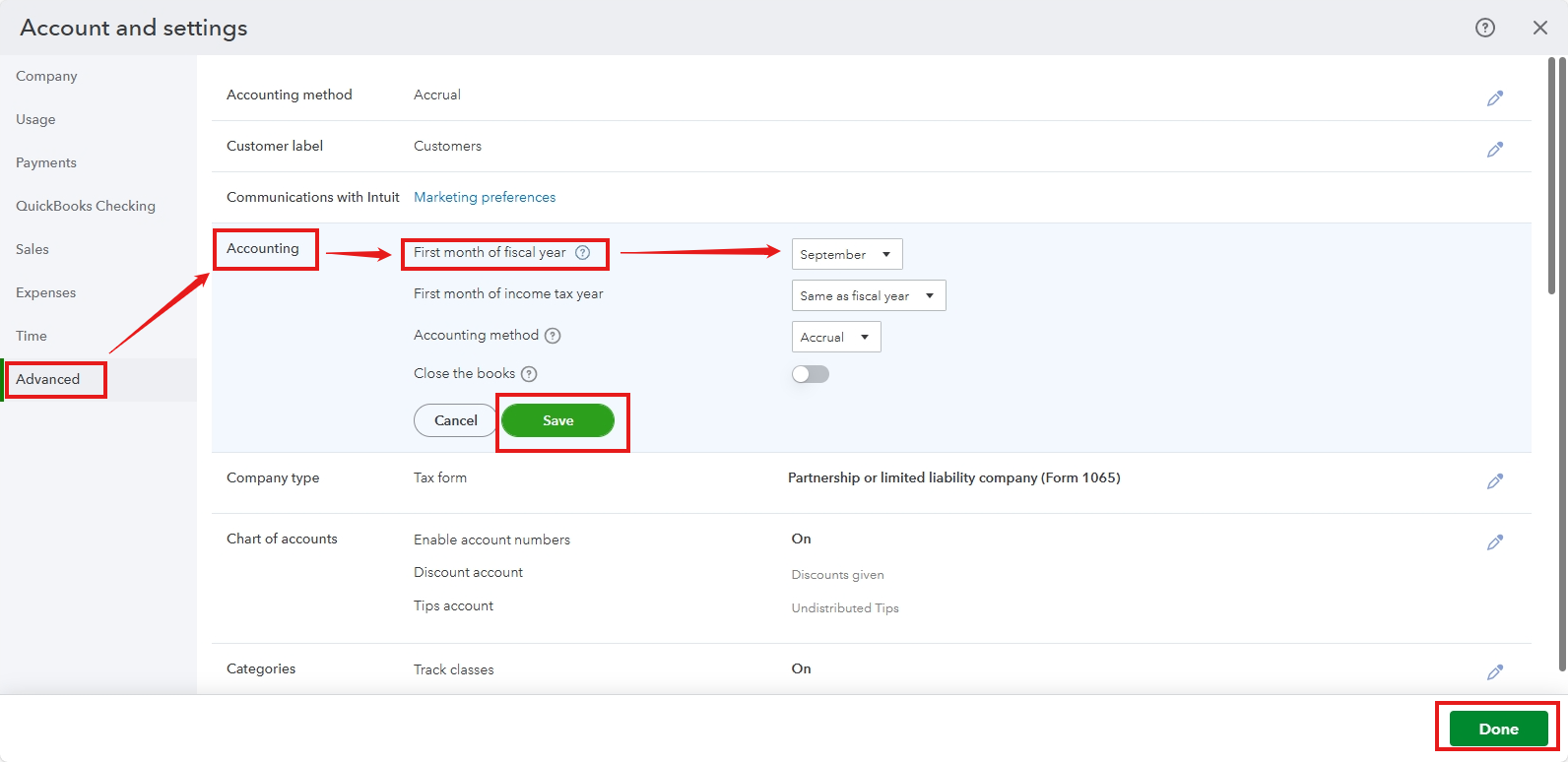Edit the Accounting method row pencil icon
The width and height of the screenshot is (1568, 762).
point(1494,98)
